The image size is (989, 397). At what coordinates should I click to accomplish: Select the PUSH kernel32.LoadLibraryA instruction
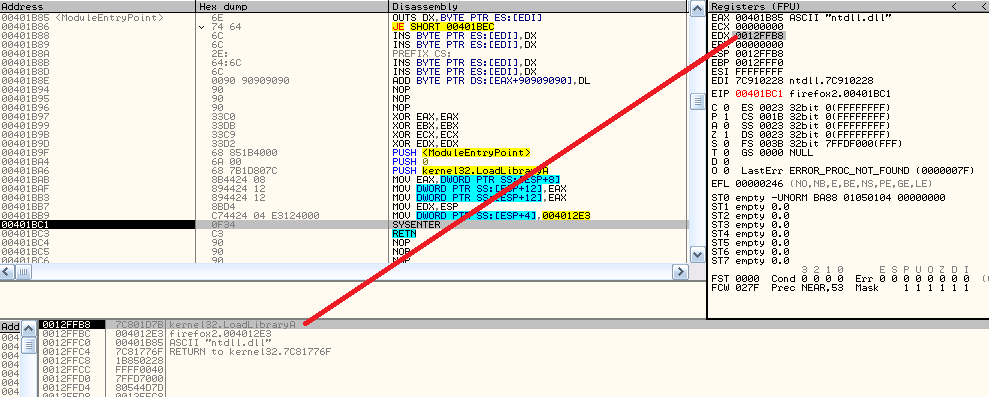tap(470, 170)
